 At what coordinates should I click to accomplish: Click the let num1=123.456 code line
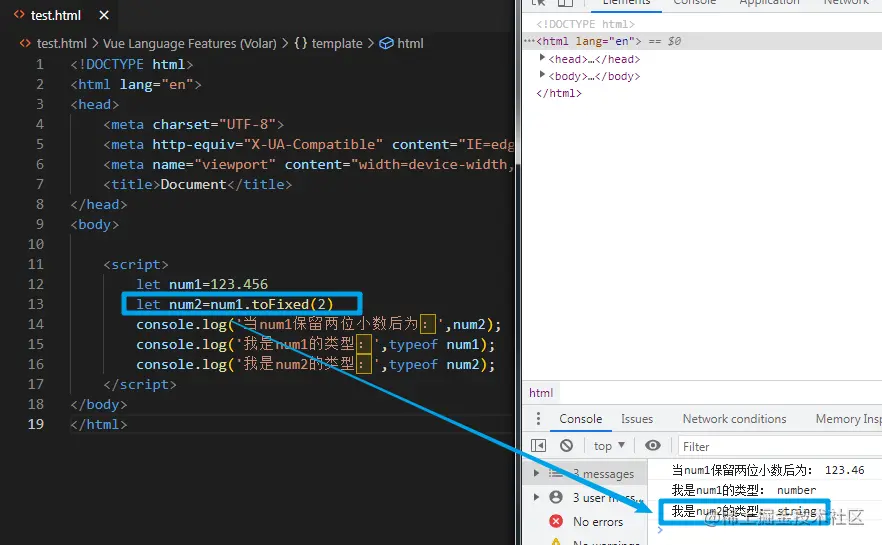pos(202,284)
